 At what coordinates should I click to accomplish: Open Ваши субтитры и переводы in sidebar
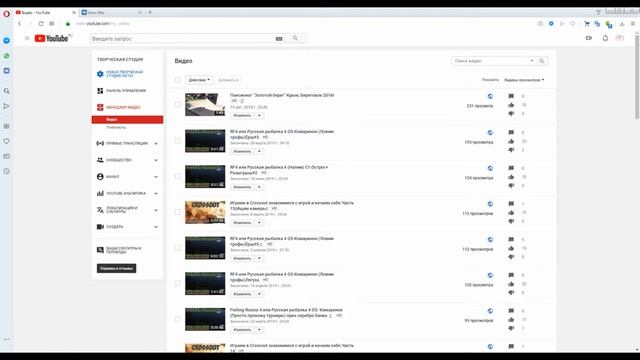pos(123,250)
